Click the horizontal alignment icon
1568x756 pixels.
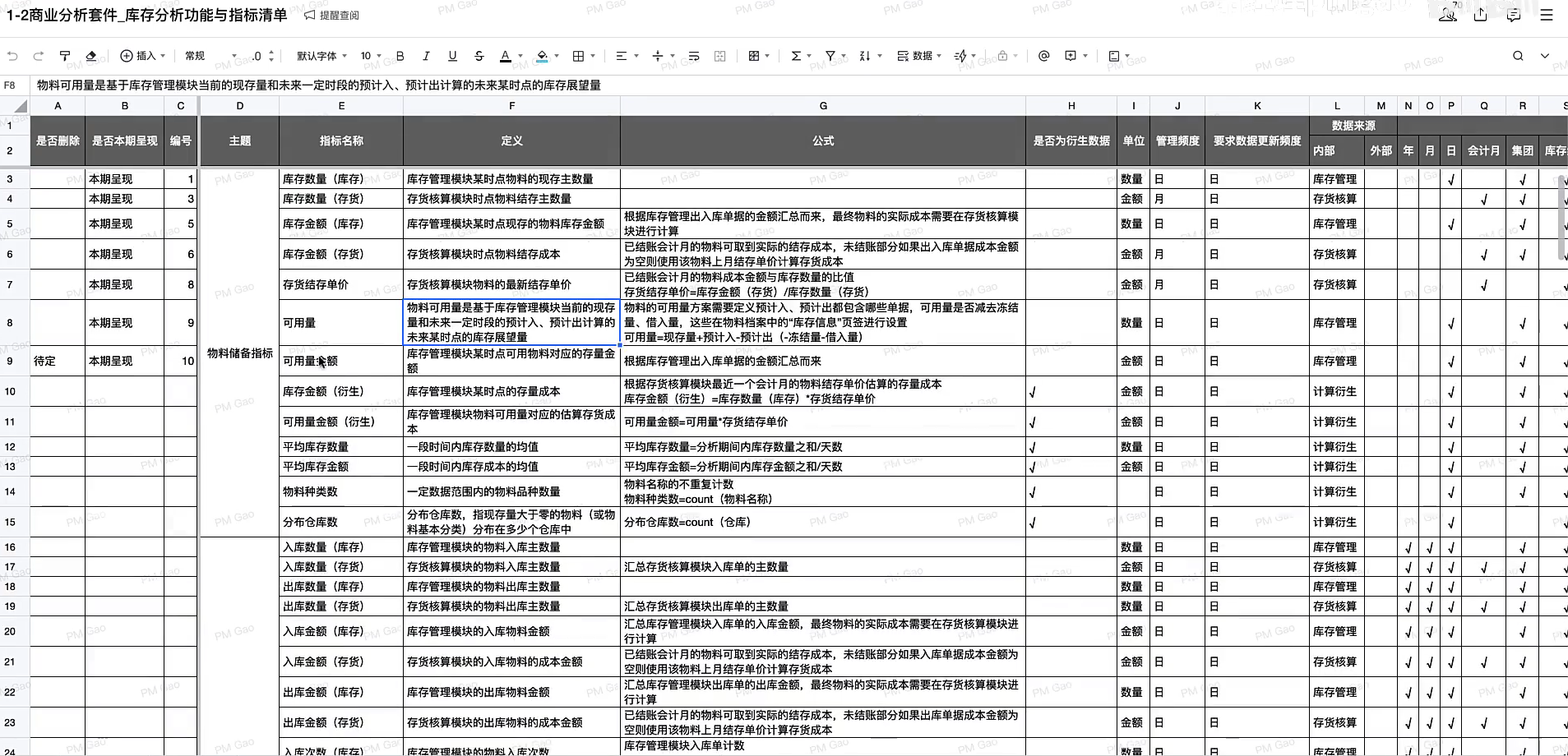point(622,56)
